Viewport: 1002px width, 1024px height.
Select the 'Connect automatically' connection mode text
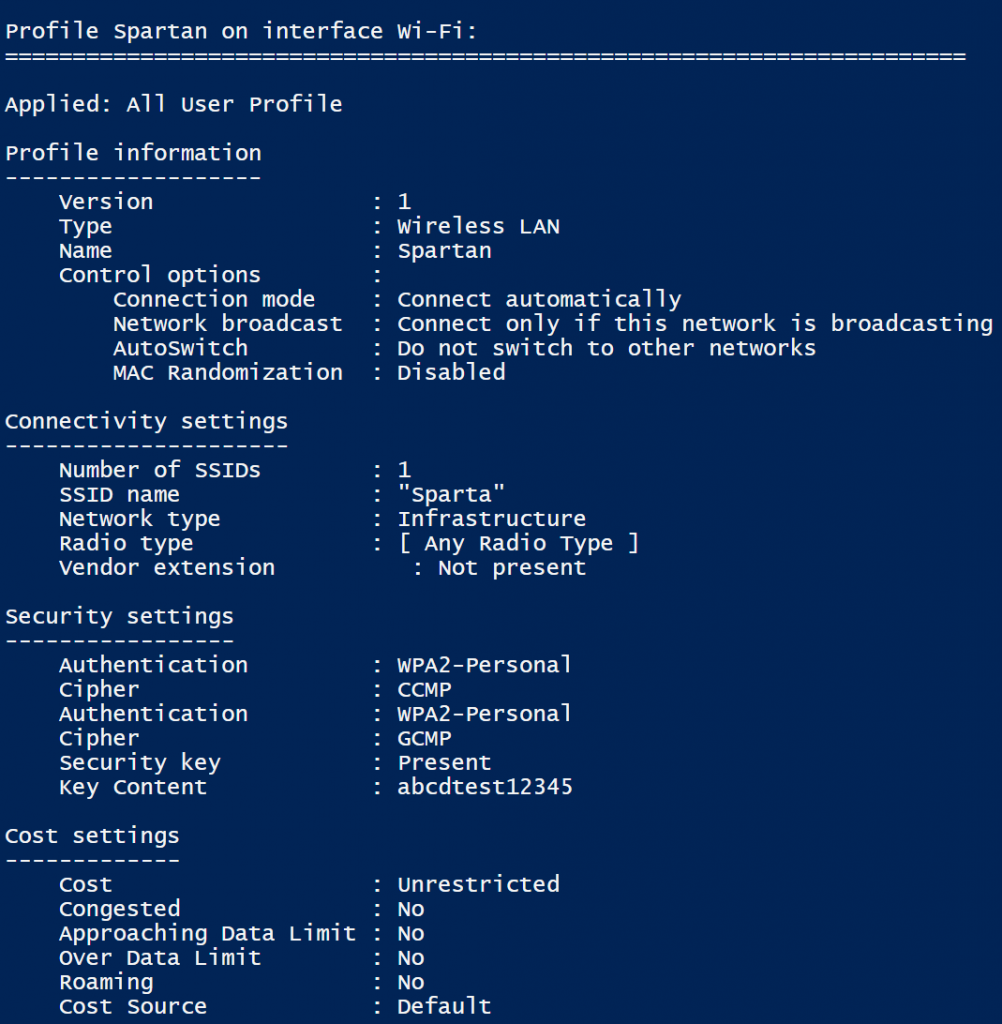539,299
